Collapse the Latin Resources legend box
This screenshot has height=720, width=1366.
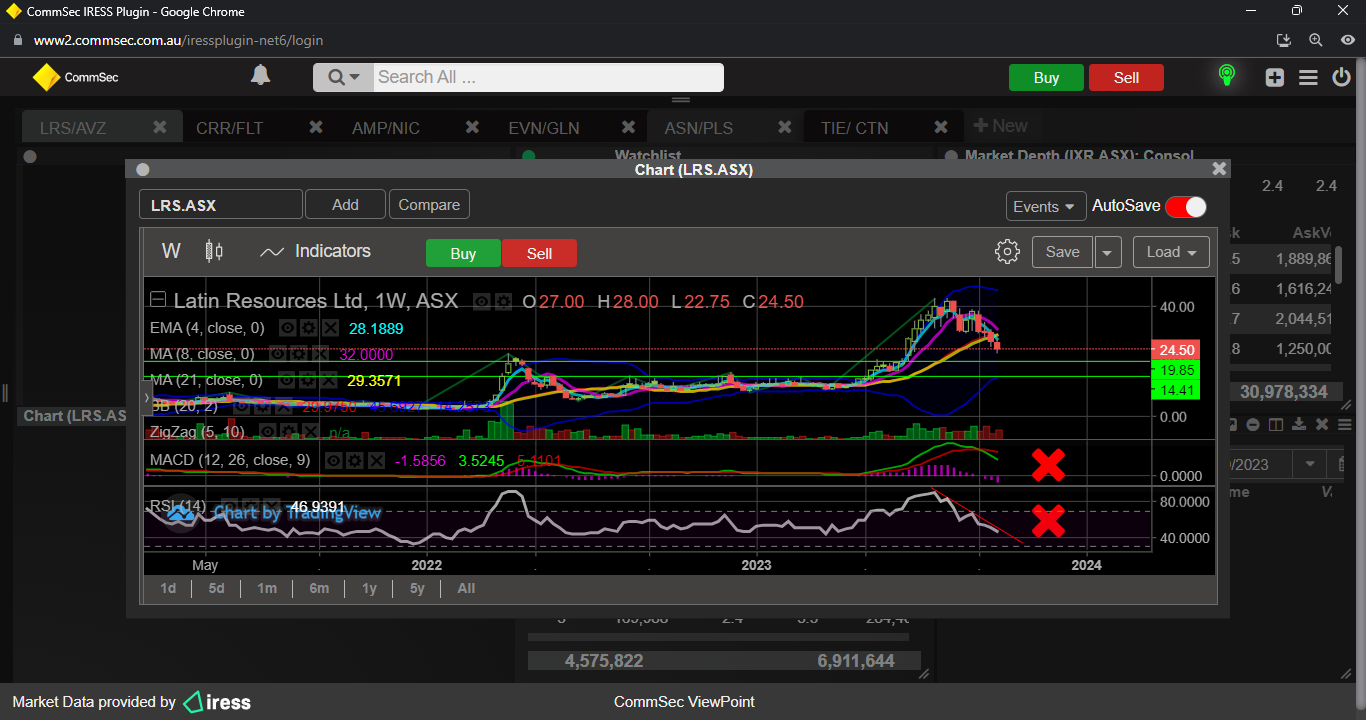click(158, 300)
